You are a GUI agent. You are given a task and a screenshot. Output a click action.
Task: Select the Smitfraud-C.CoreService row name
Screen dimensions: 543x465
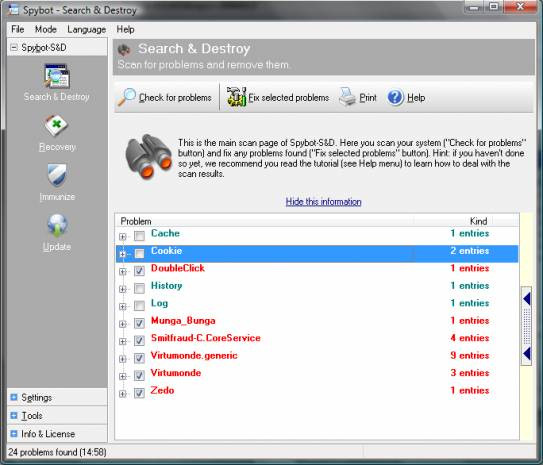[x=206, y=338]
